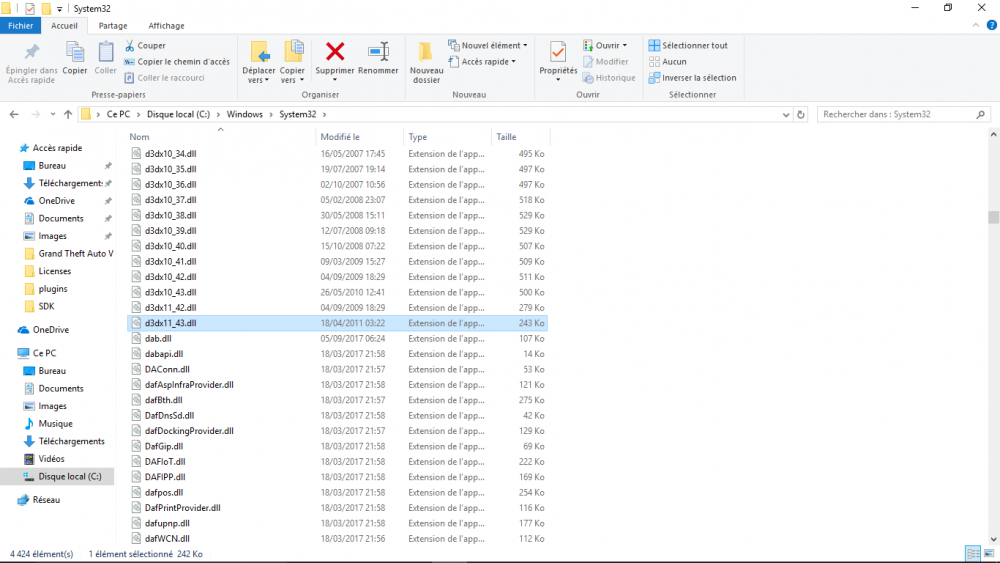Open the Licenses folder in sidebar

click(x=55, y=271)
